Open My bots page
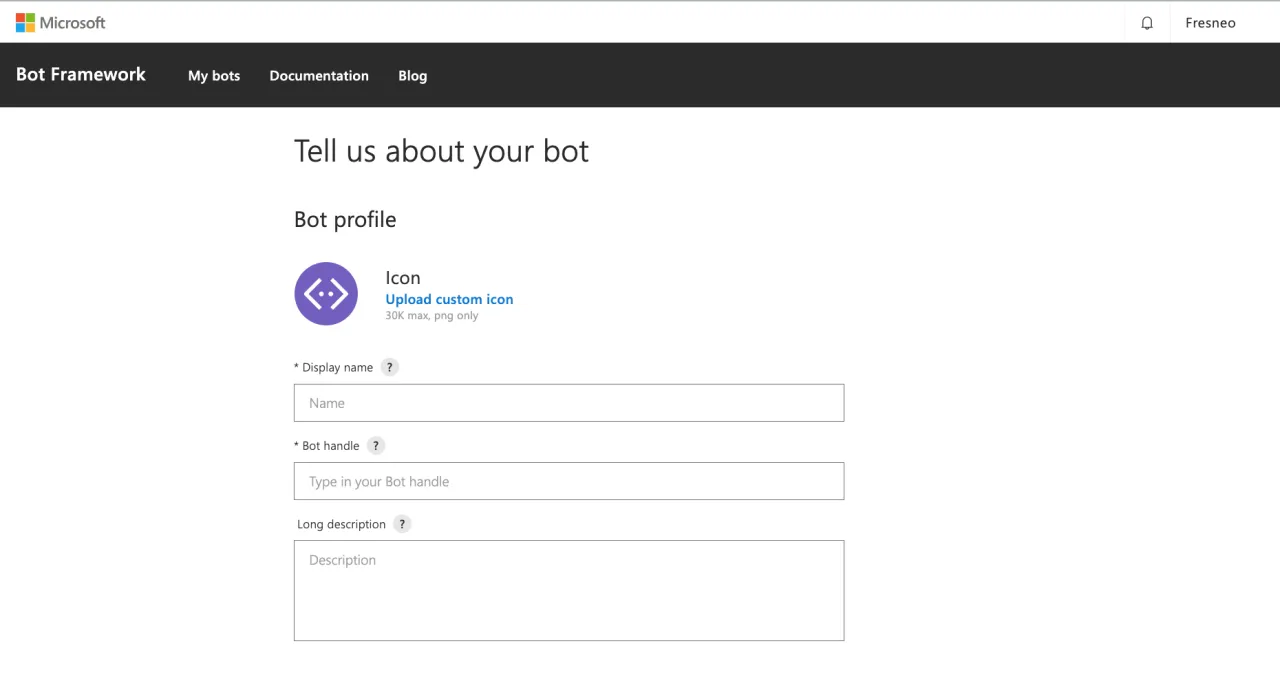 [214, 76]
